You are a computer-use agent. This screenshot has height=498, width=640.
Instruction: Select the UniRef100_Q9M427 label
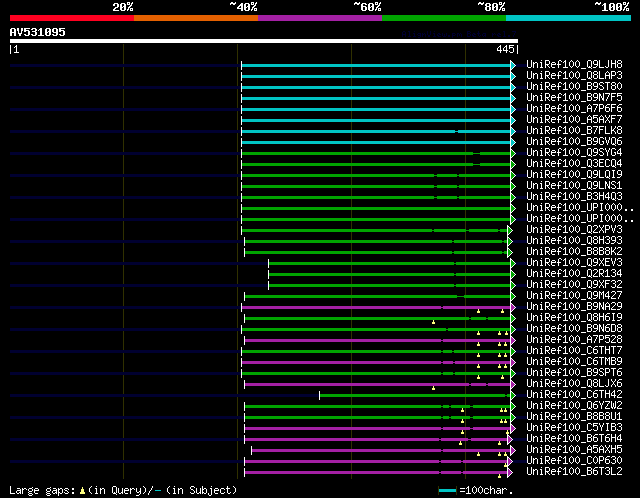(574, 296)
